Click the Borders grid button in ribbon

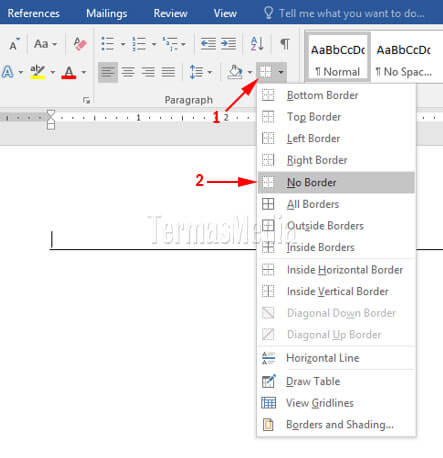[266, 72]
